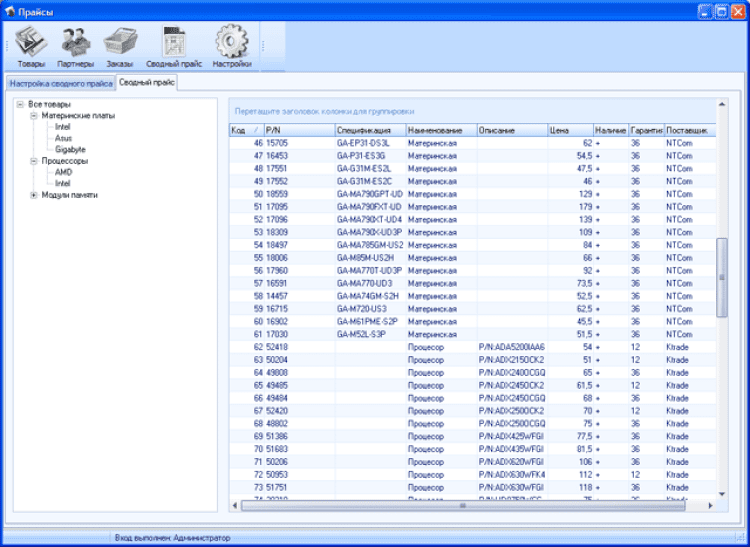This screenshot has width=750, height=547.
Task: Select the GA-MA785GM-US2 cell
Action: click(x=370, y=245)
